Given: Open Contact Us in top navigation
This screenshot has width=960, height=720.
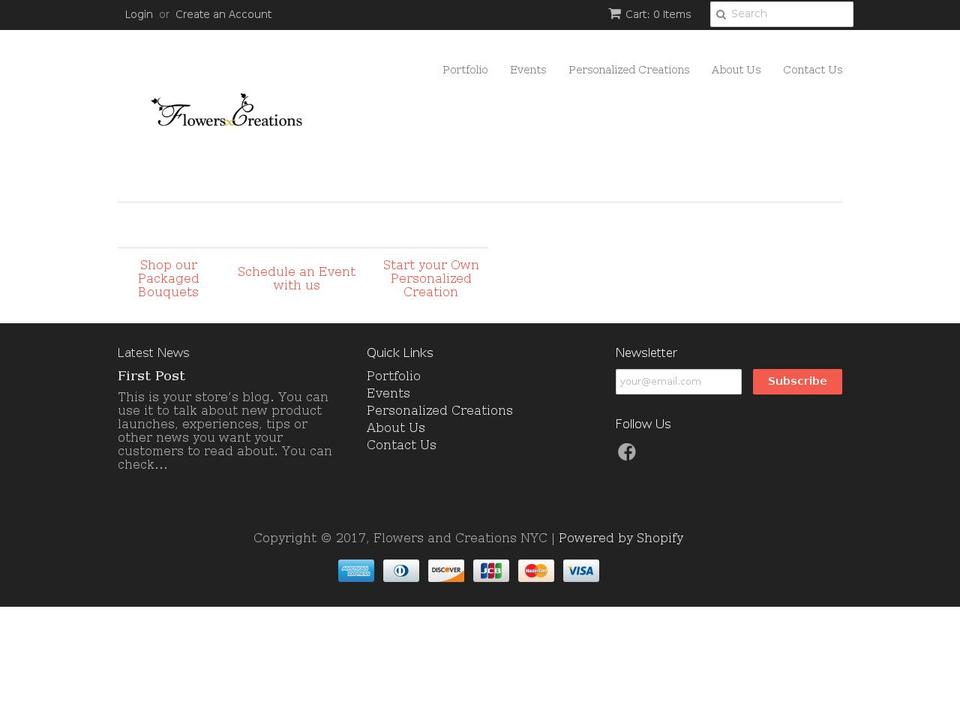Looking at the screenshot, I should [812, 70].
